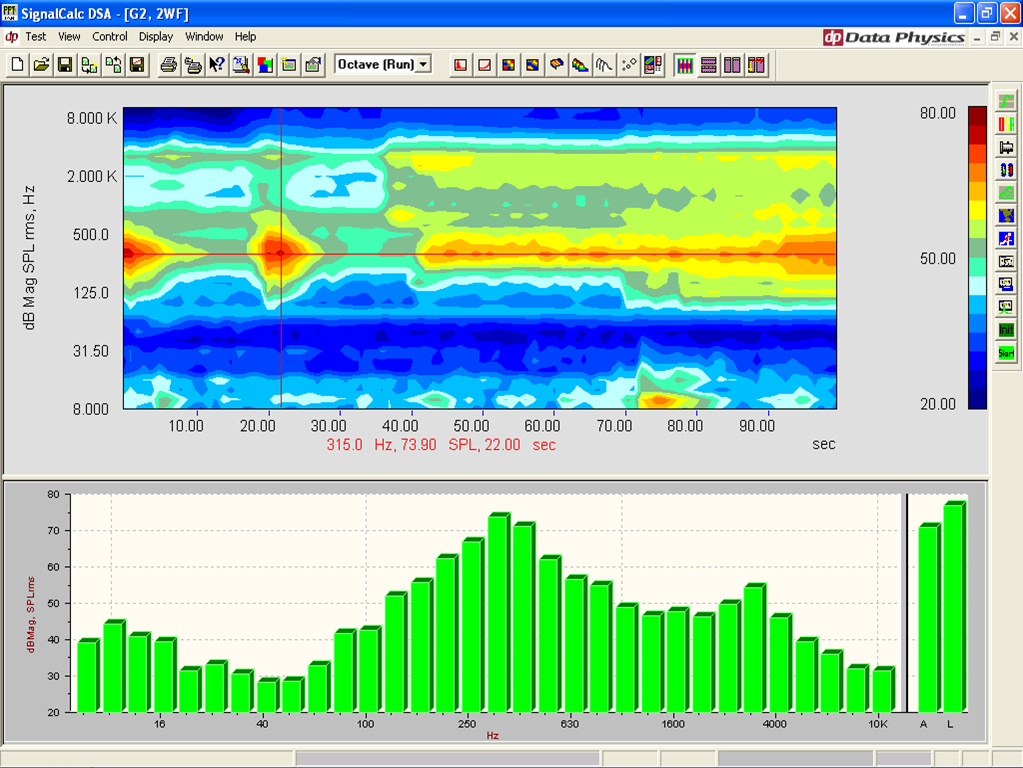Open the Display menu
1023x768 pixels.
click(156, 37)
